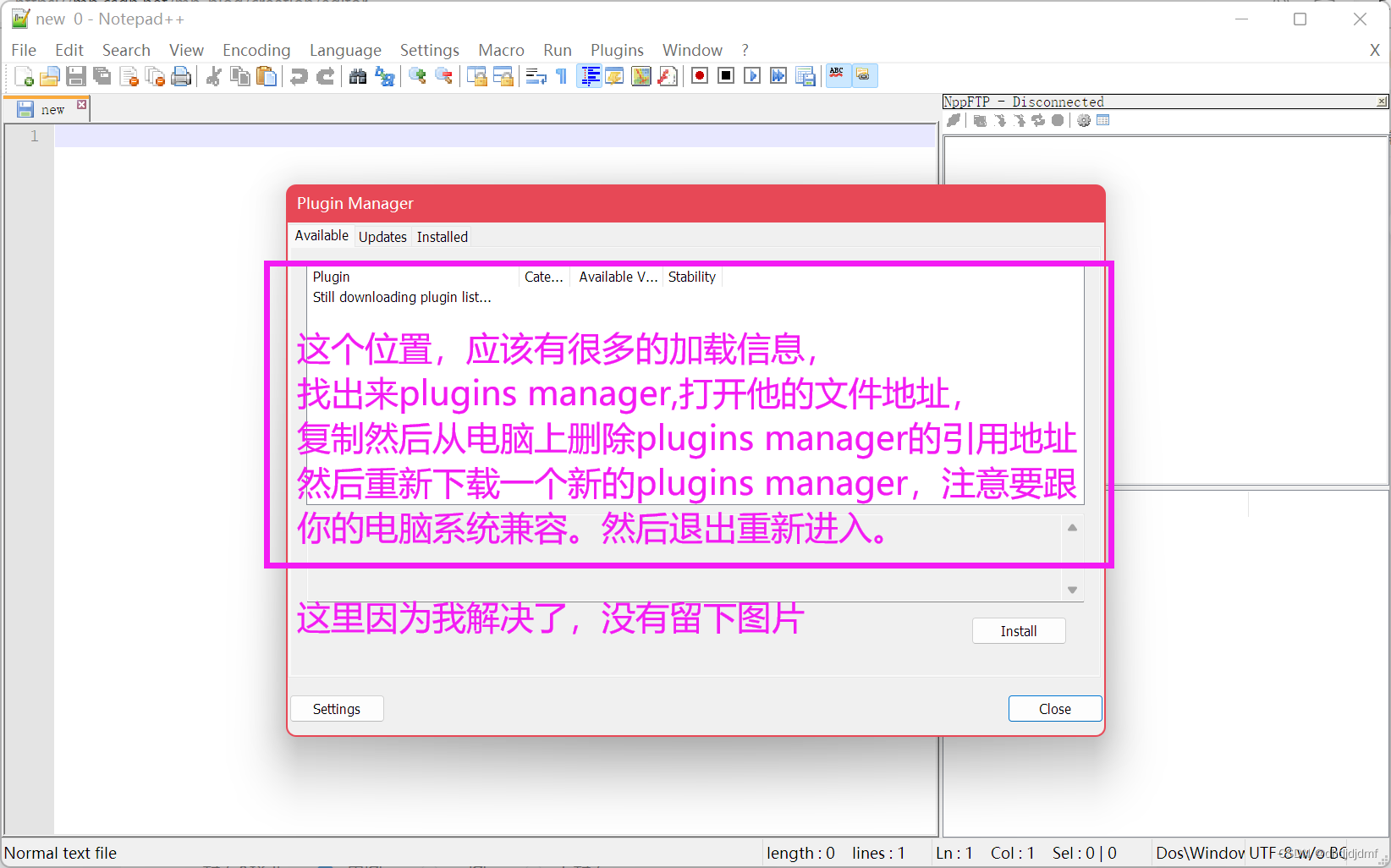This screenshot has height=868, width=1391.
Task: Undo last action with the toolbar arrow
Action: click(x=299, y=75)
